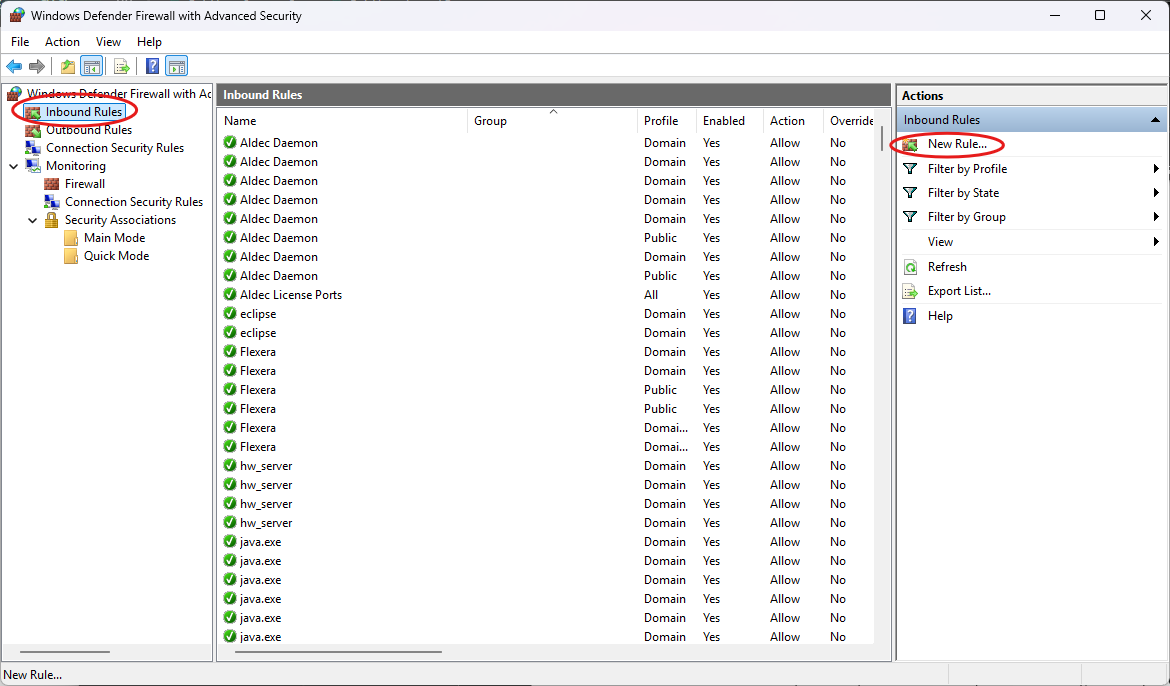Select the Outbound Rules tree node
This screenshot has height=686, width=1170.
(88, 130)
